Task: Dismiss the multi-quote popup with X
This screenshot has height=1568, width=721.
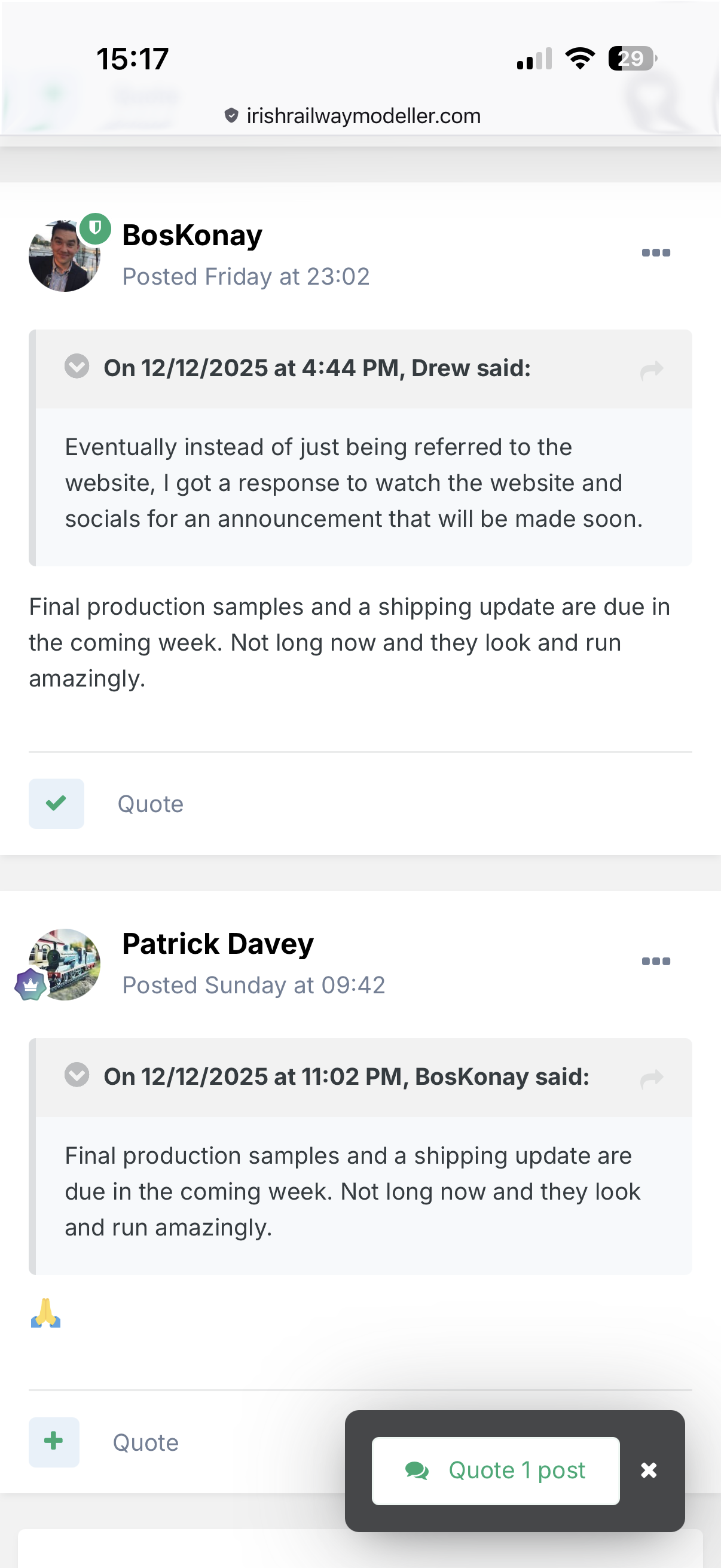Action: (x=649, y=1470)
